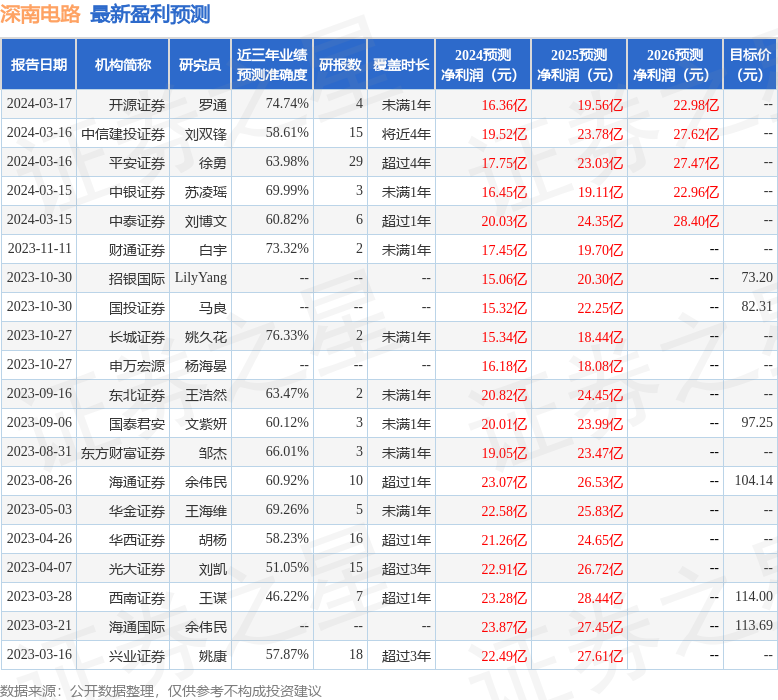
Task: Click the 2024 profit value 16.36亿
Action: pos(504,105)
